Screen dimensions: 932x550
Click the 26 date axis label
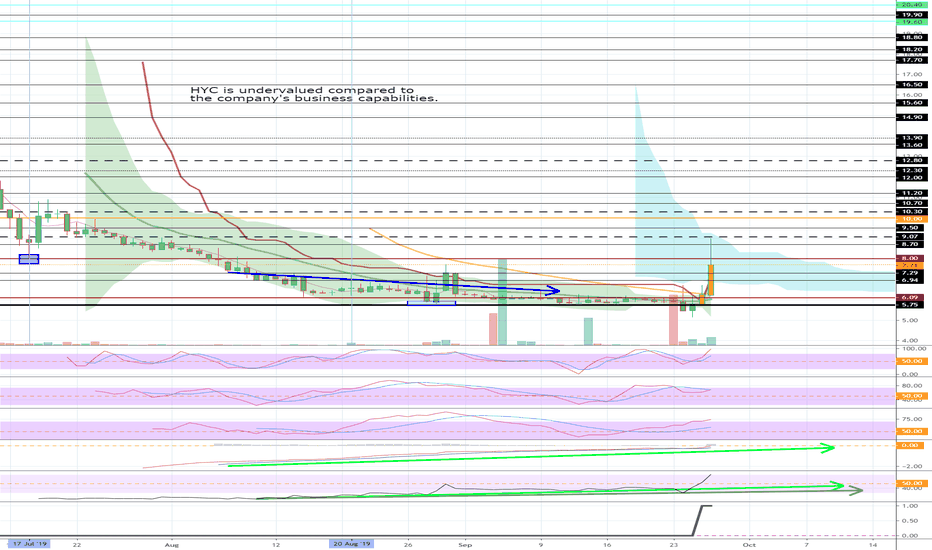point(408,544)
